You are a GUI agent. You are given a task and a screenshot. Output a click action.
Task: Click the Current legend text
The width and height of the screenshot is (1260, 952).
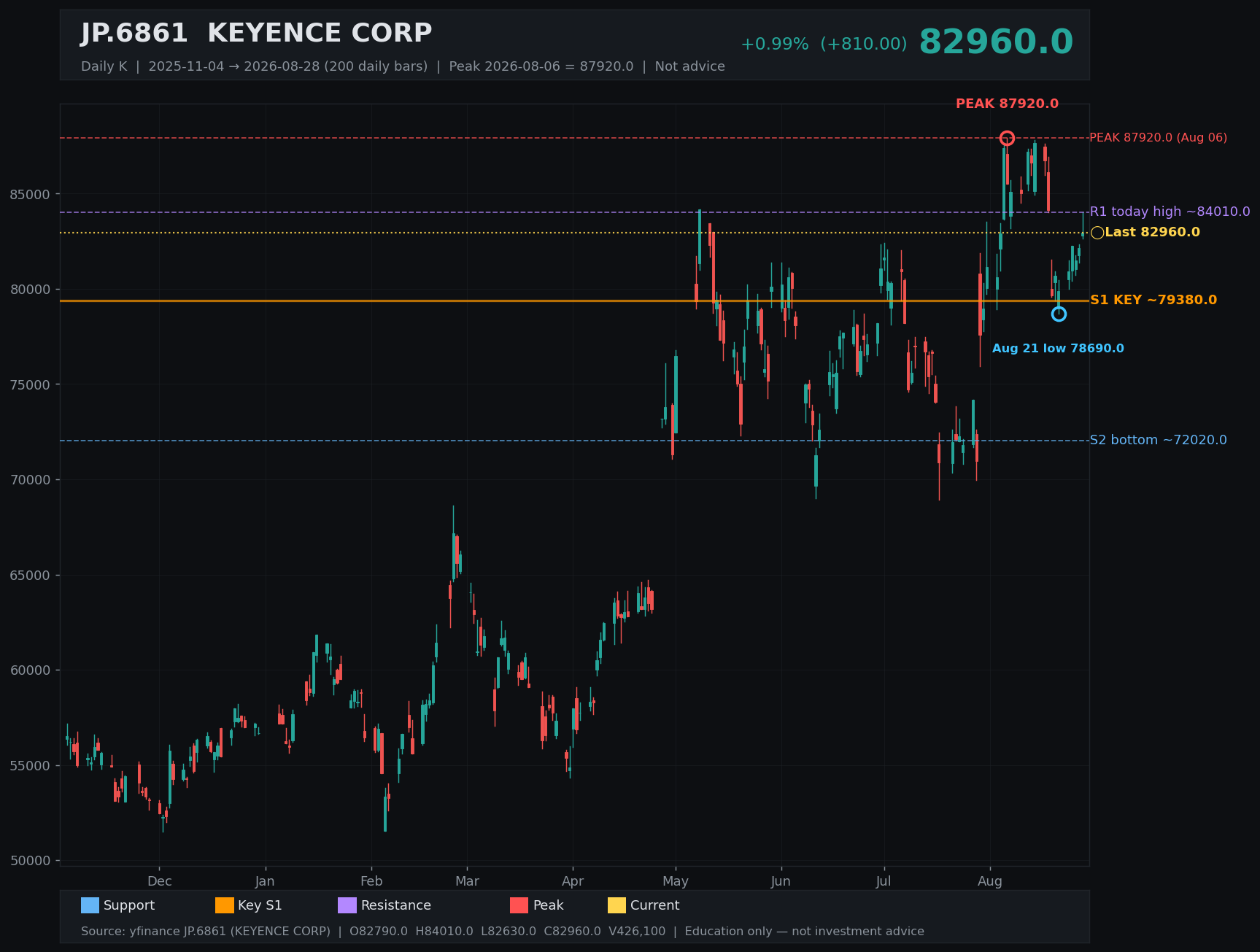pos(654,905)
